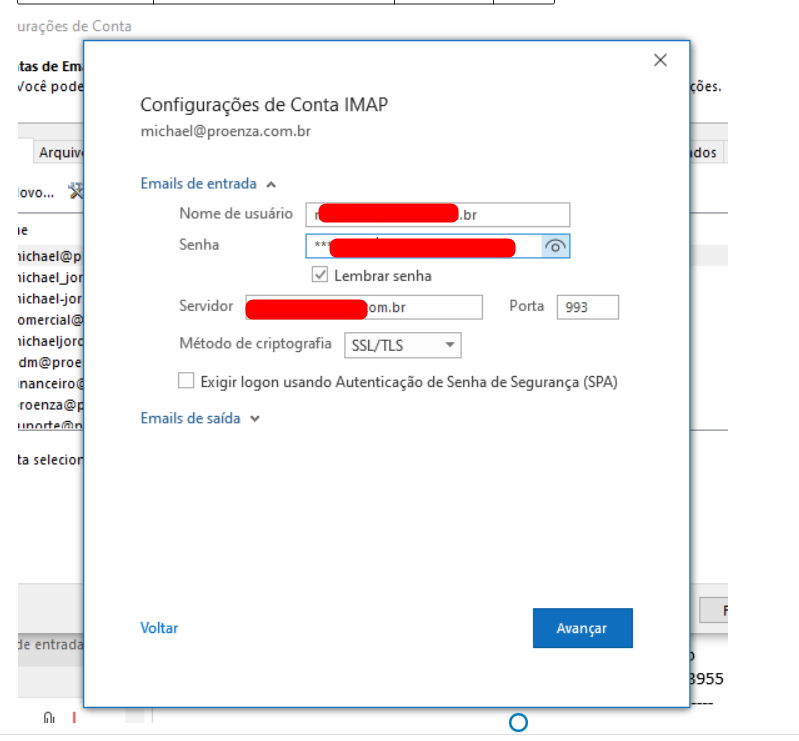The width and height of the screenshot is (799, 741).
Task: Select the proenza@ account in list
Action: pos(50,405)
